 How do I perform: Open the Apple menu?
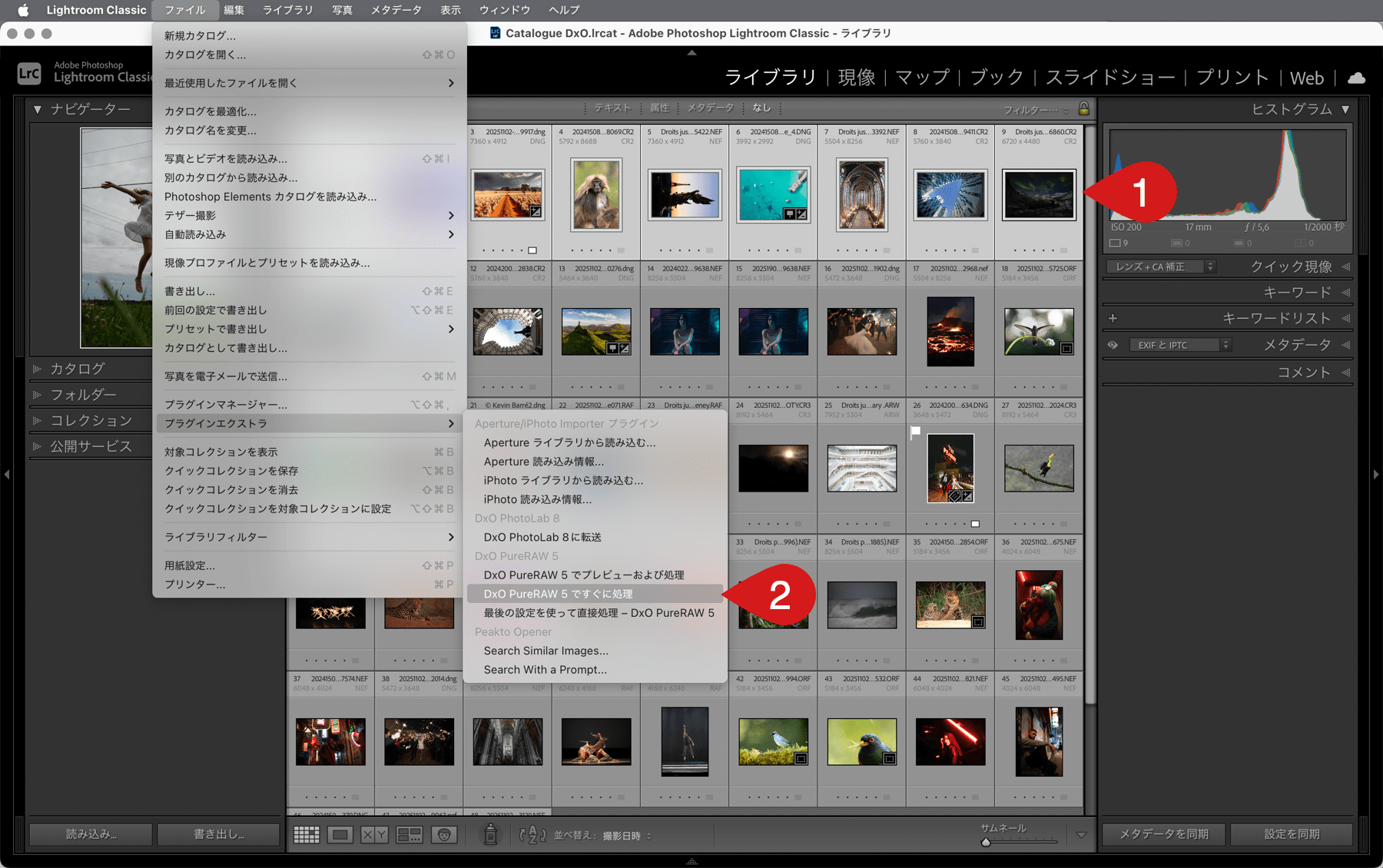coord(23,10)
